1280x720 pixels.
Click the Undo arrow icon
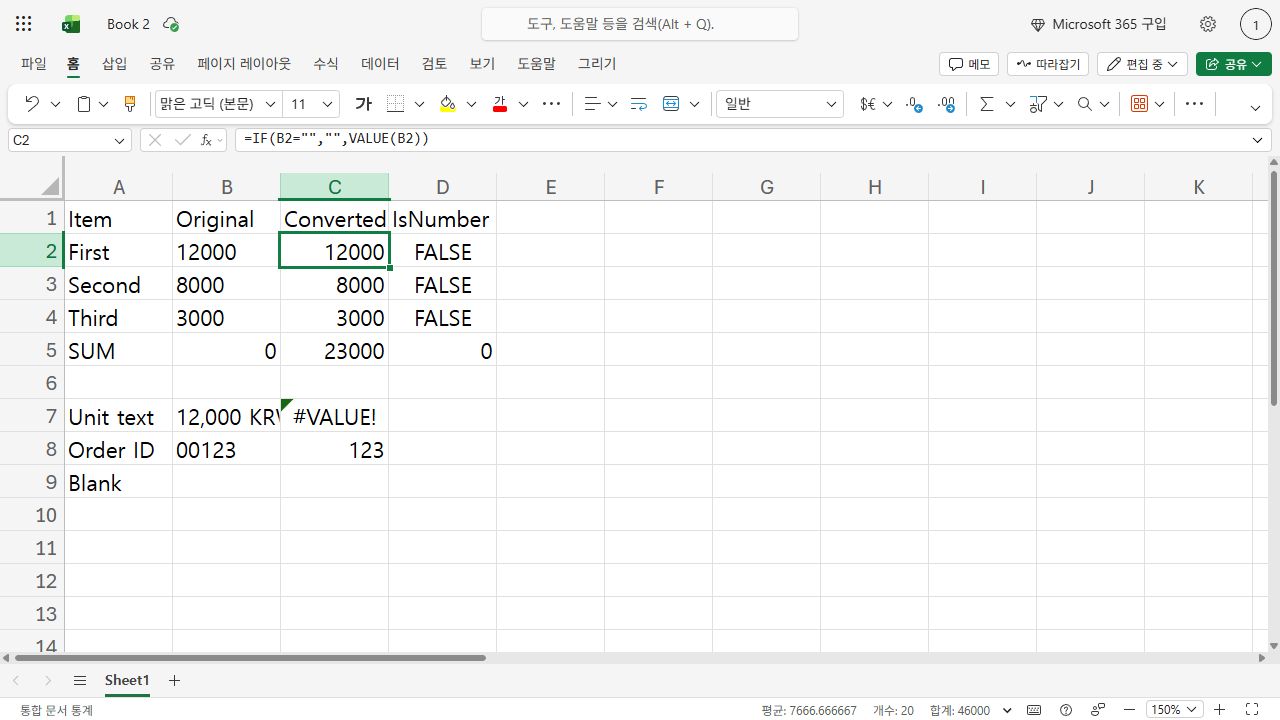pos(32,104)
